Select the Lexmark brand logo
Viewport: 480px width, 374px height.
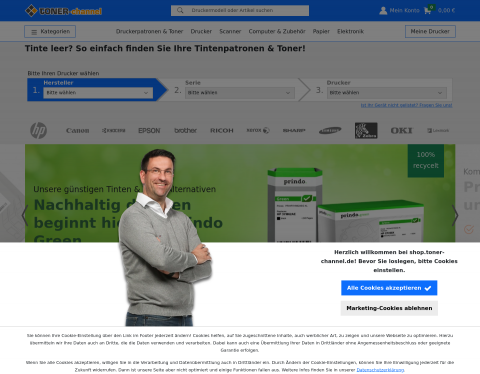click(x=438, y=130)
